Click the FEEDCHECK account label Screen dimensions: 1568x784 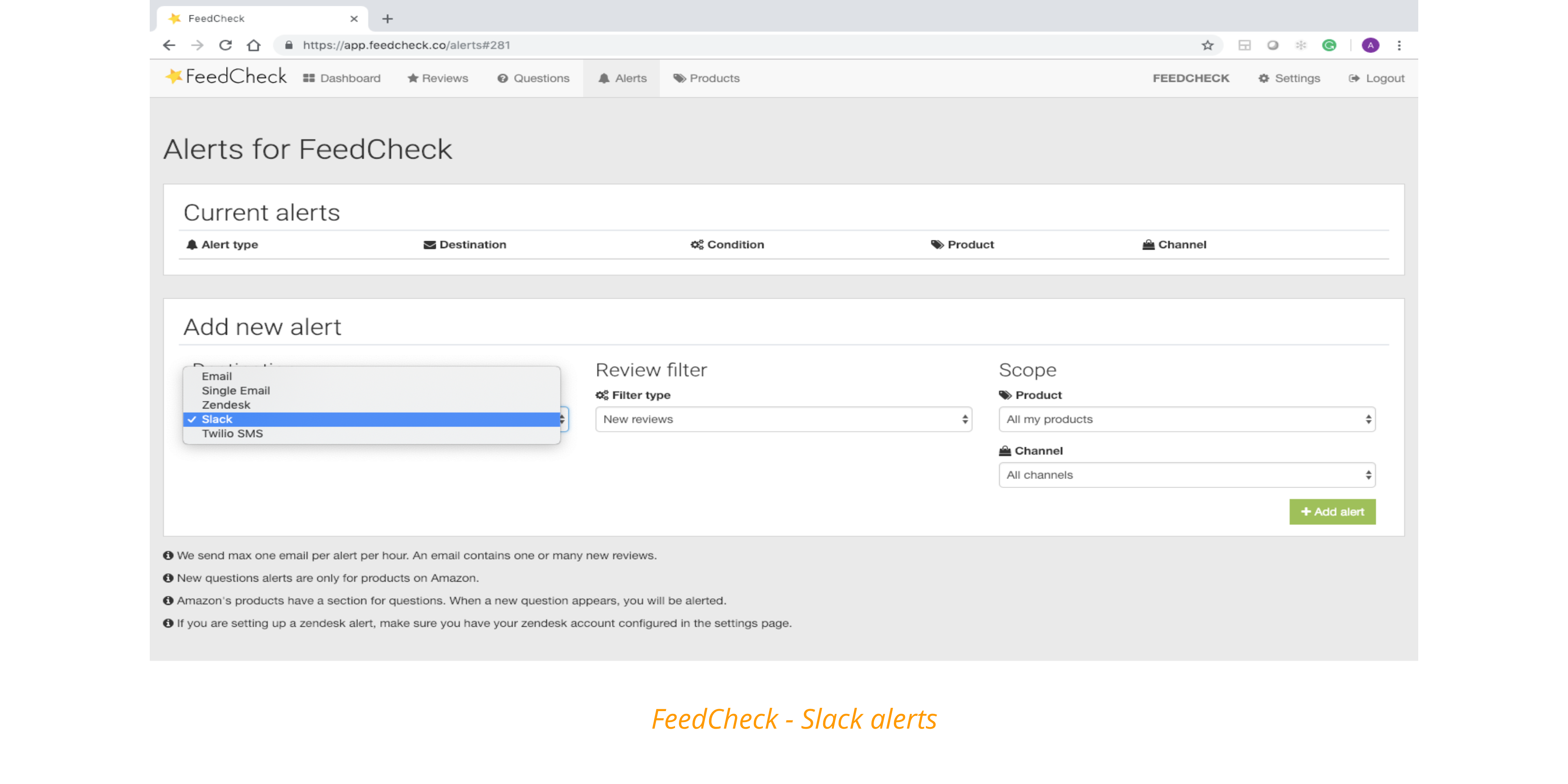[1191, 78]
